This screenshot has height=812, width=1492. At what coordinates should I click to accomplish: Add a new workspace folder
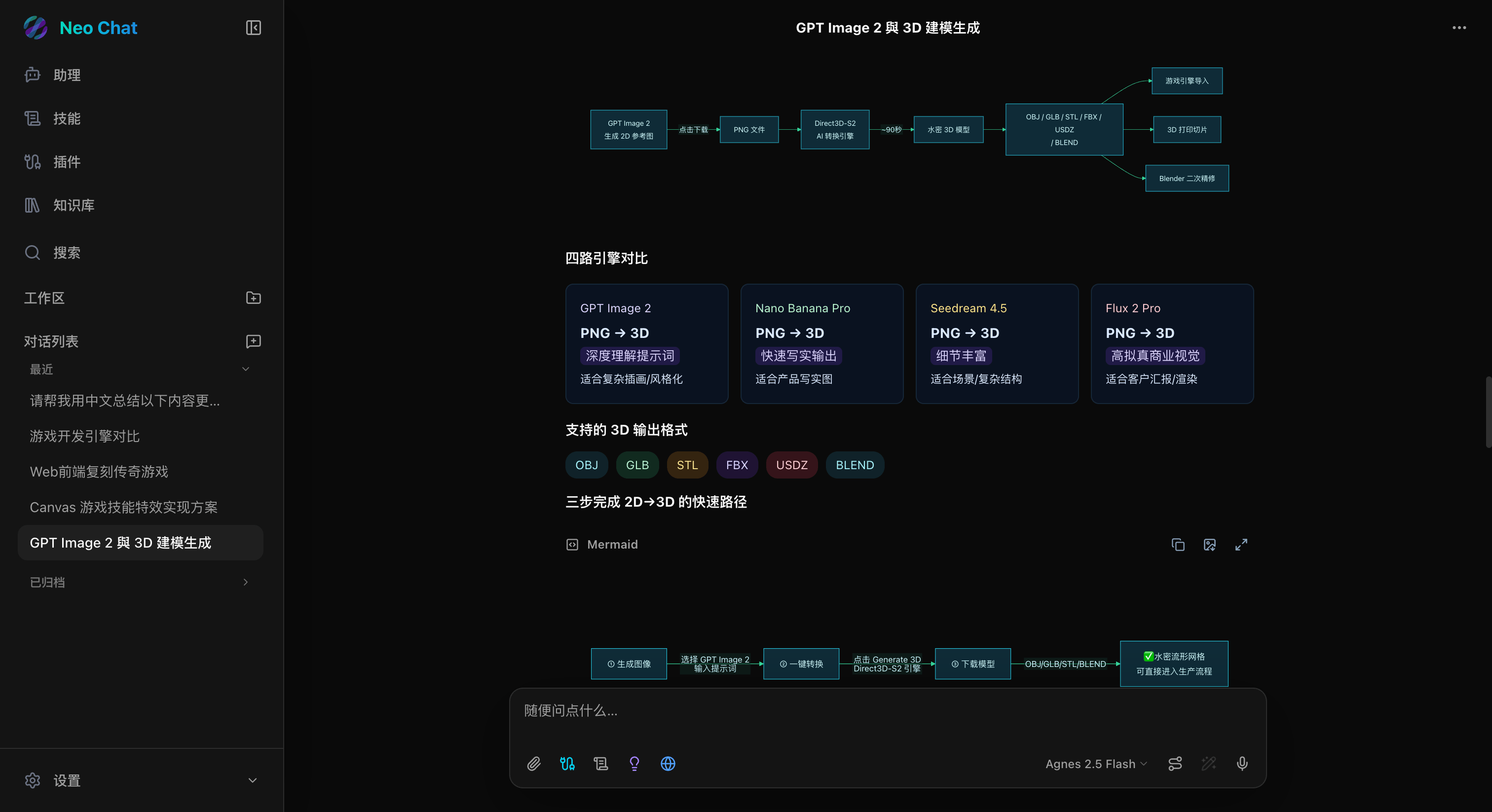[x=253, y=297]
